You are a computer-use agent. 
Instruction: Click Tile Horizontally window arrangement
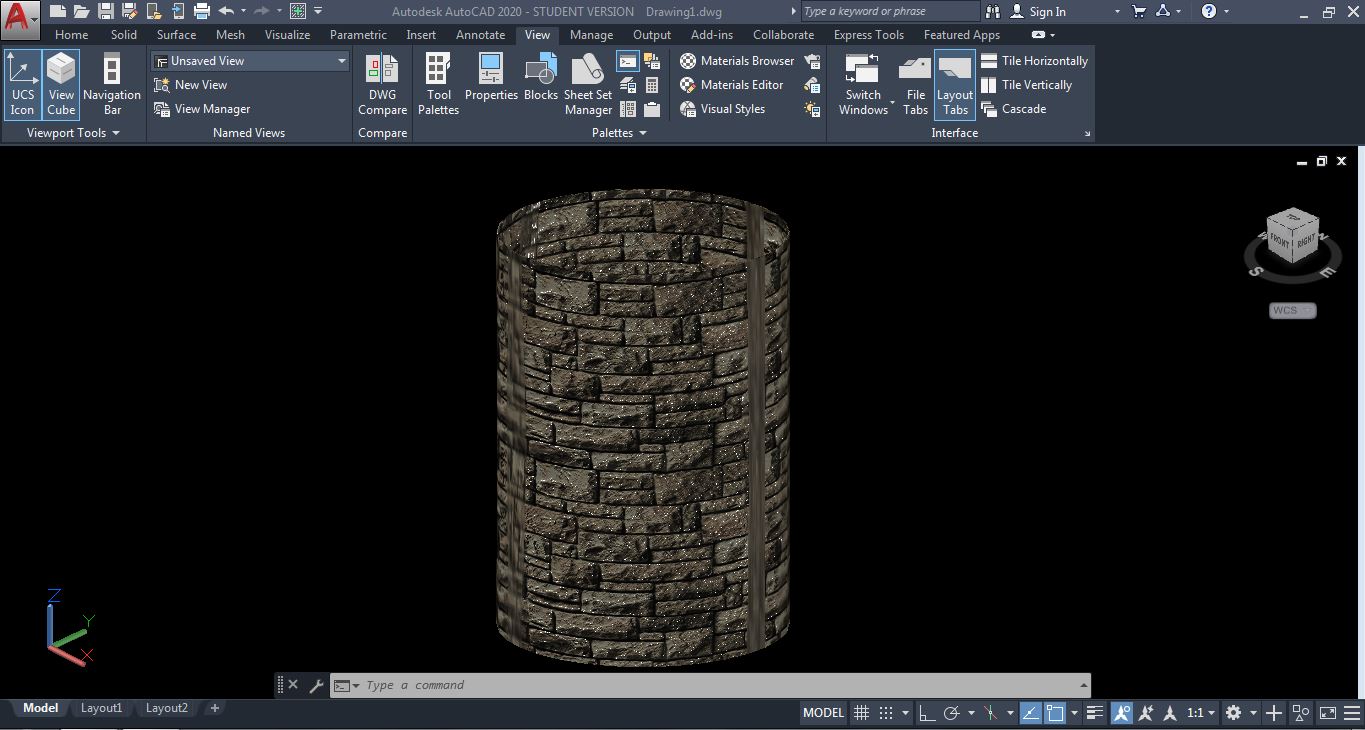(1043, 60)
